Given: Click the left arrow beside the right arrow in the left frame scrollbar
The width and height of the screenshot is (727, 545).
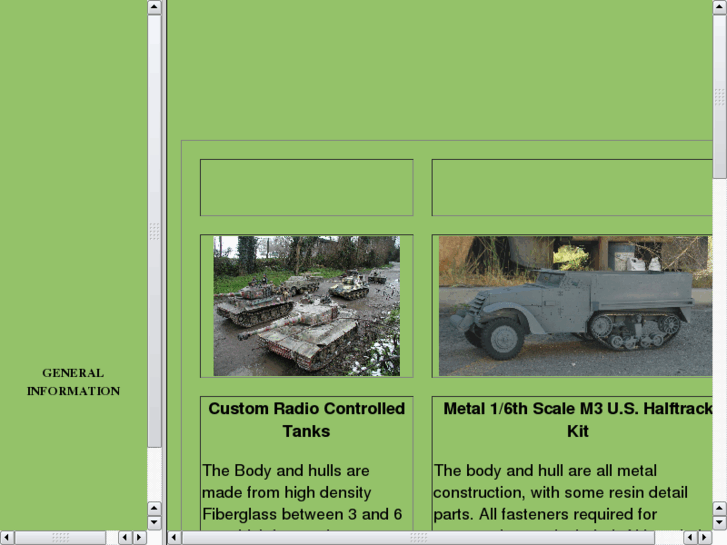Looking at the screenshot, I should 125,538.
